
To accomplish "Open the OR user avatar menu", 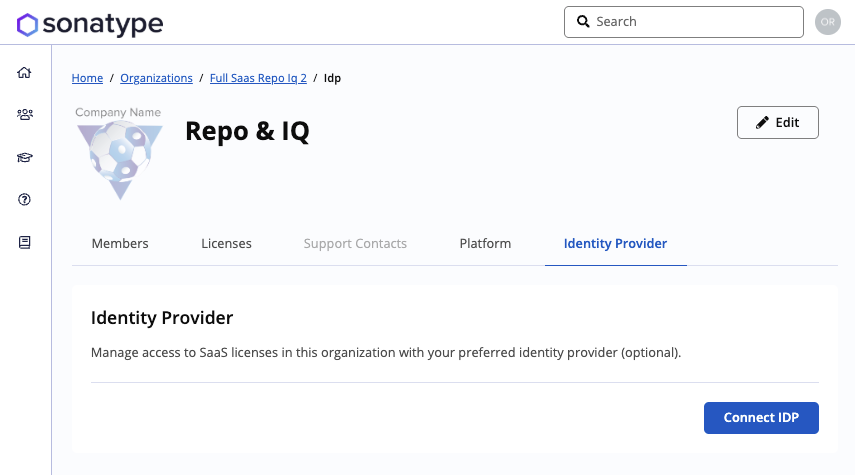I will click(x=828, y=22).
